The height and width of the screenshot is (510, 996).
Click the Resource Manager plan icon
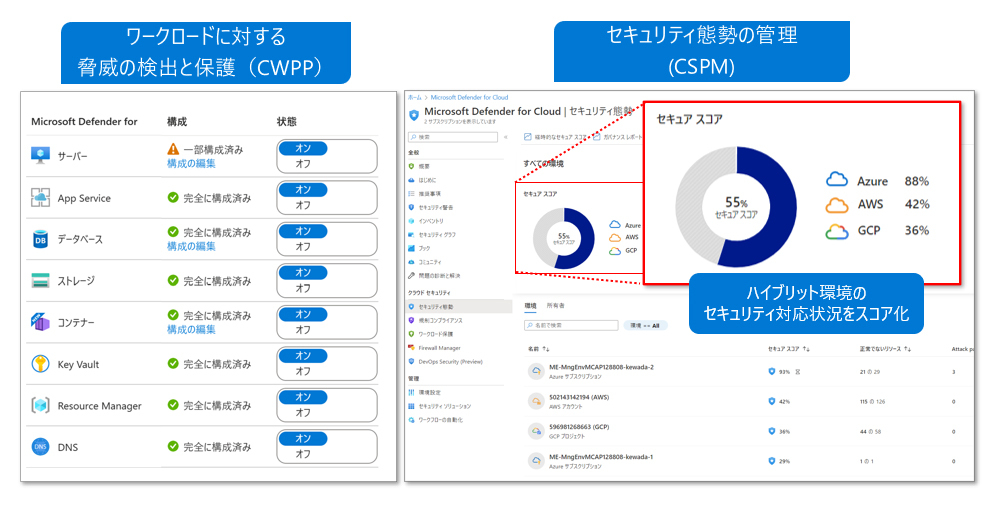point(40,405)
